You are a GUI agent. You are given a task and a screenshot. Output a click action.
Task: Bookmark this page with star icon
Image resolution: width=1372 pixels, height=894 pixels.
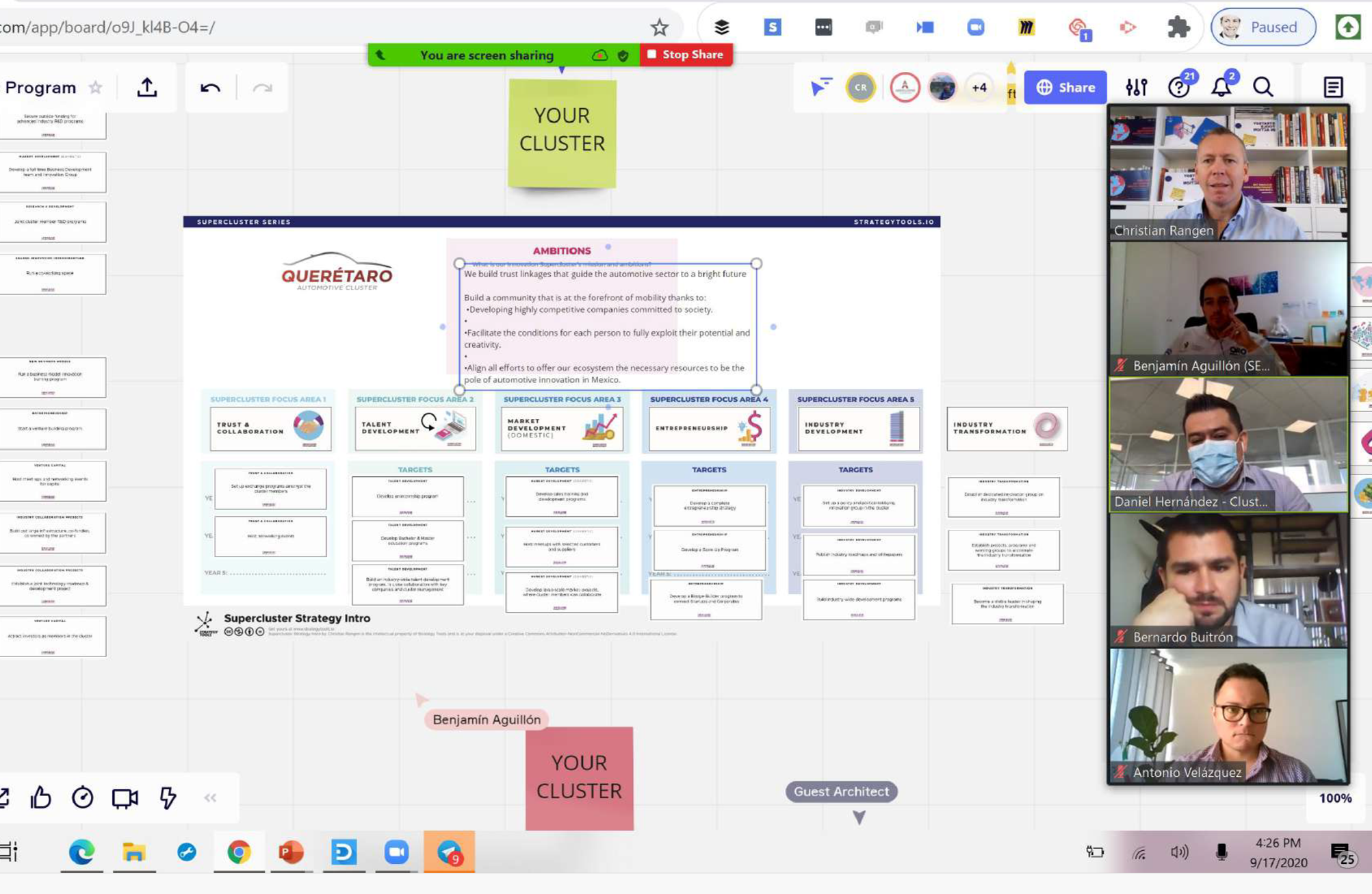pyautogui.click(x=659, y=27)
